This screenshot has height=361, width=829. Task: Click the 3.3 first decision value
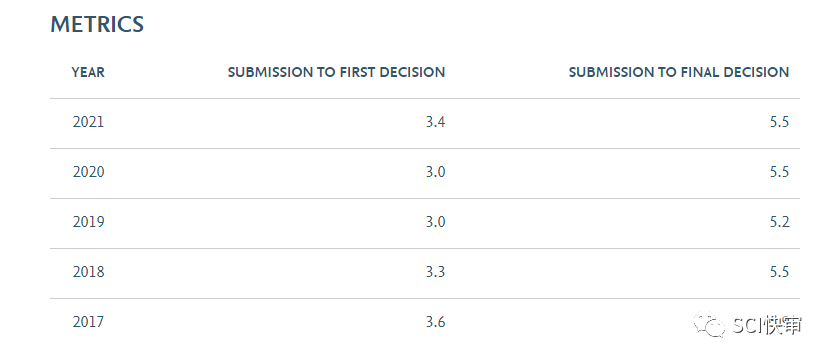(x=436, y=272)
